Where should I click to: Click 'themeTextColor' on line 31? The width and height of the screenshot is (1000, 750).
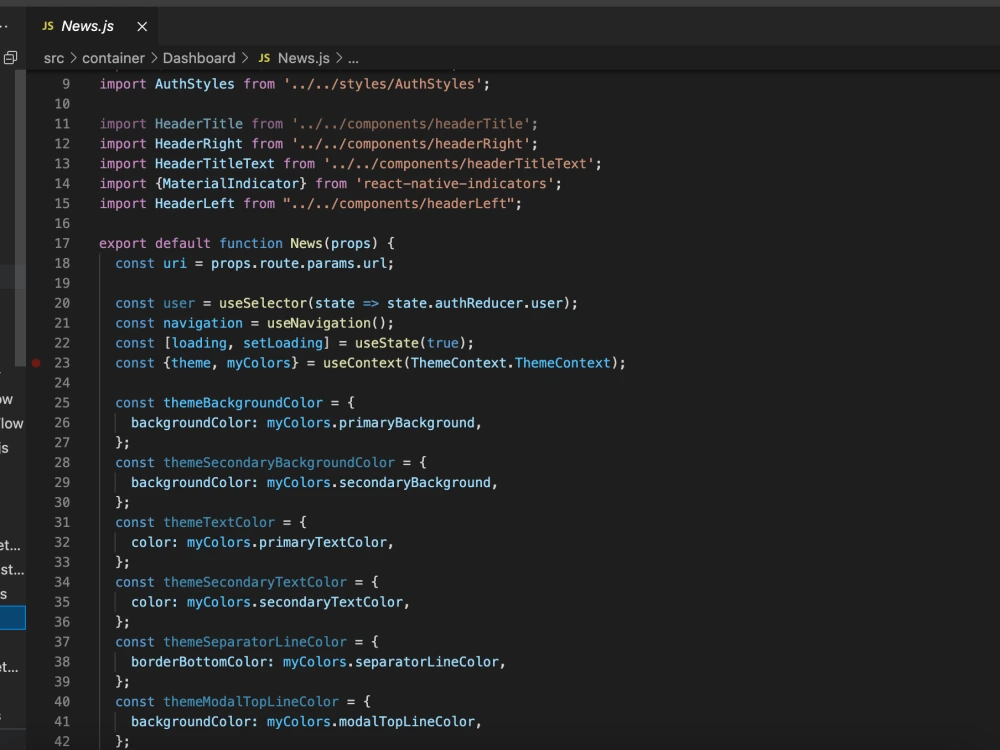point(219,522)
